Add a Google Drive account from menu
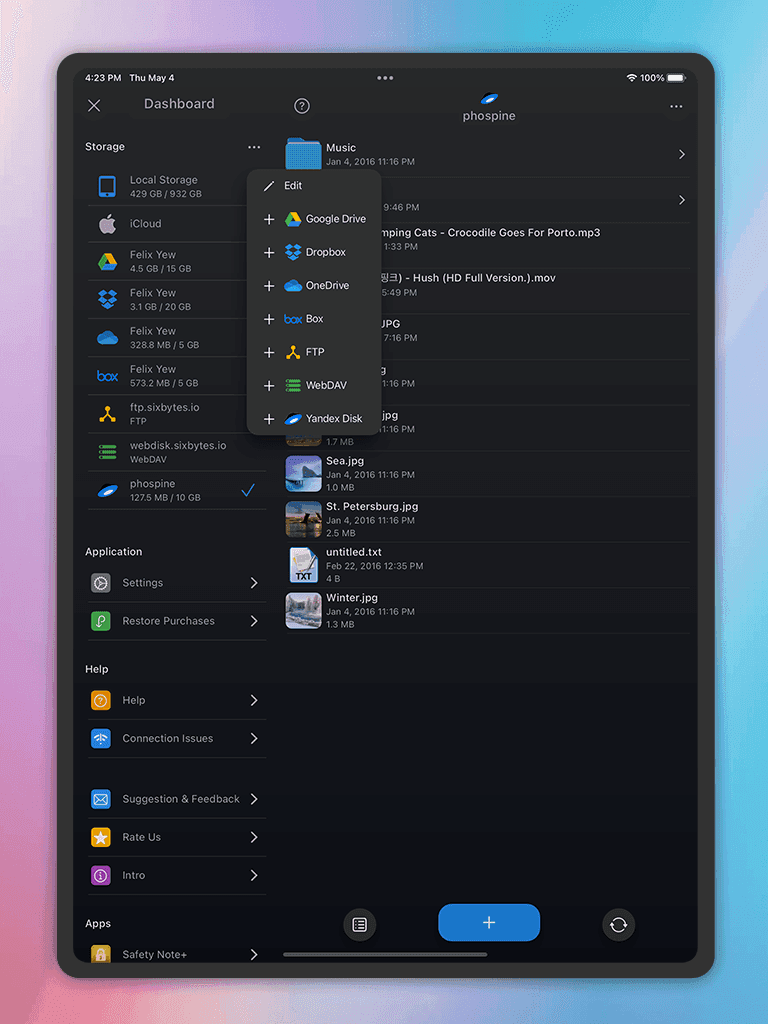This screenshot has width=768, height=1024. pyautogui.click(x=314, y=219)
